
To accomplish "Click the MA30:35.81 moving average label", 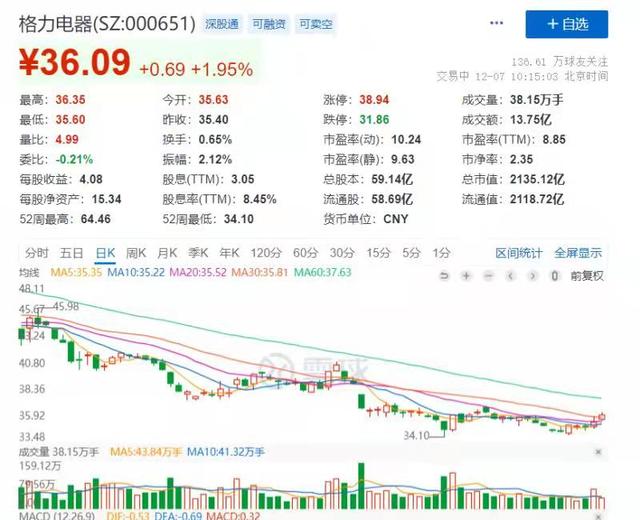I will click(x=260, y=272).
